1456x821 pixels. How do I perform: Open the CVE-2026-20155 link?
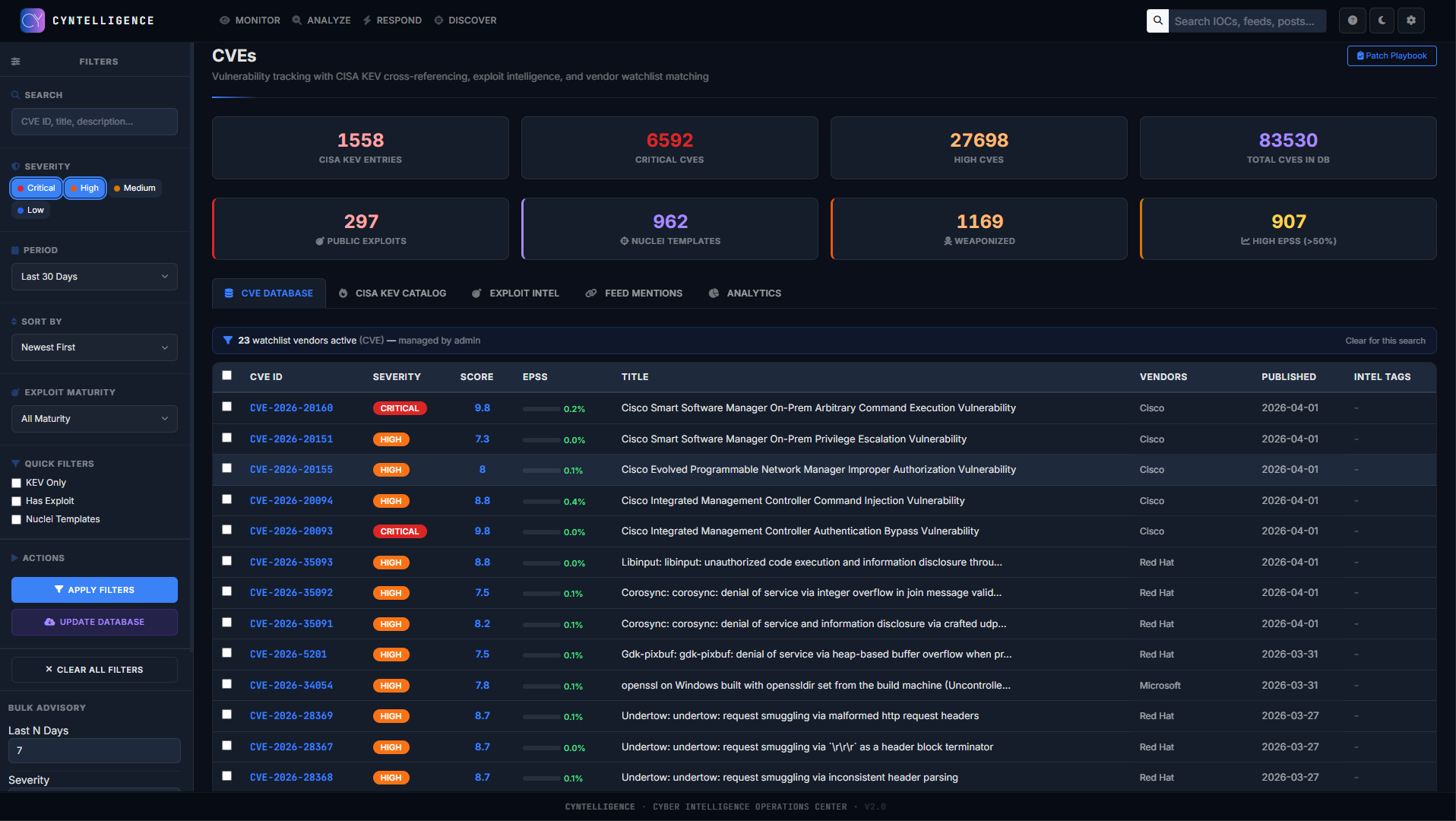[291, 470]
